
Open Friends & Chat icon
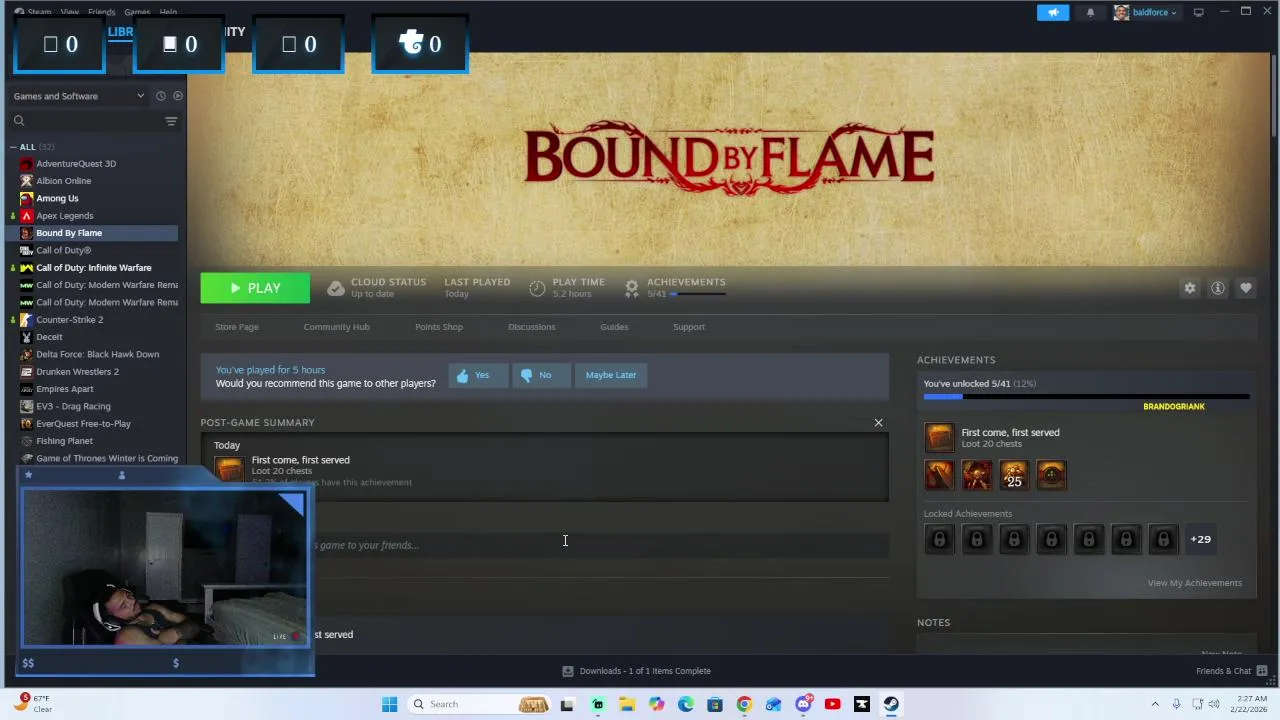tap(1262, 671)
